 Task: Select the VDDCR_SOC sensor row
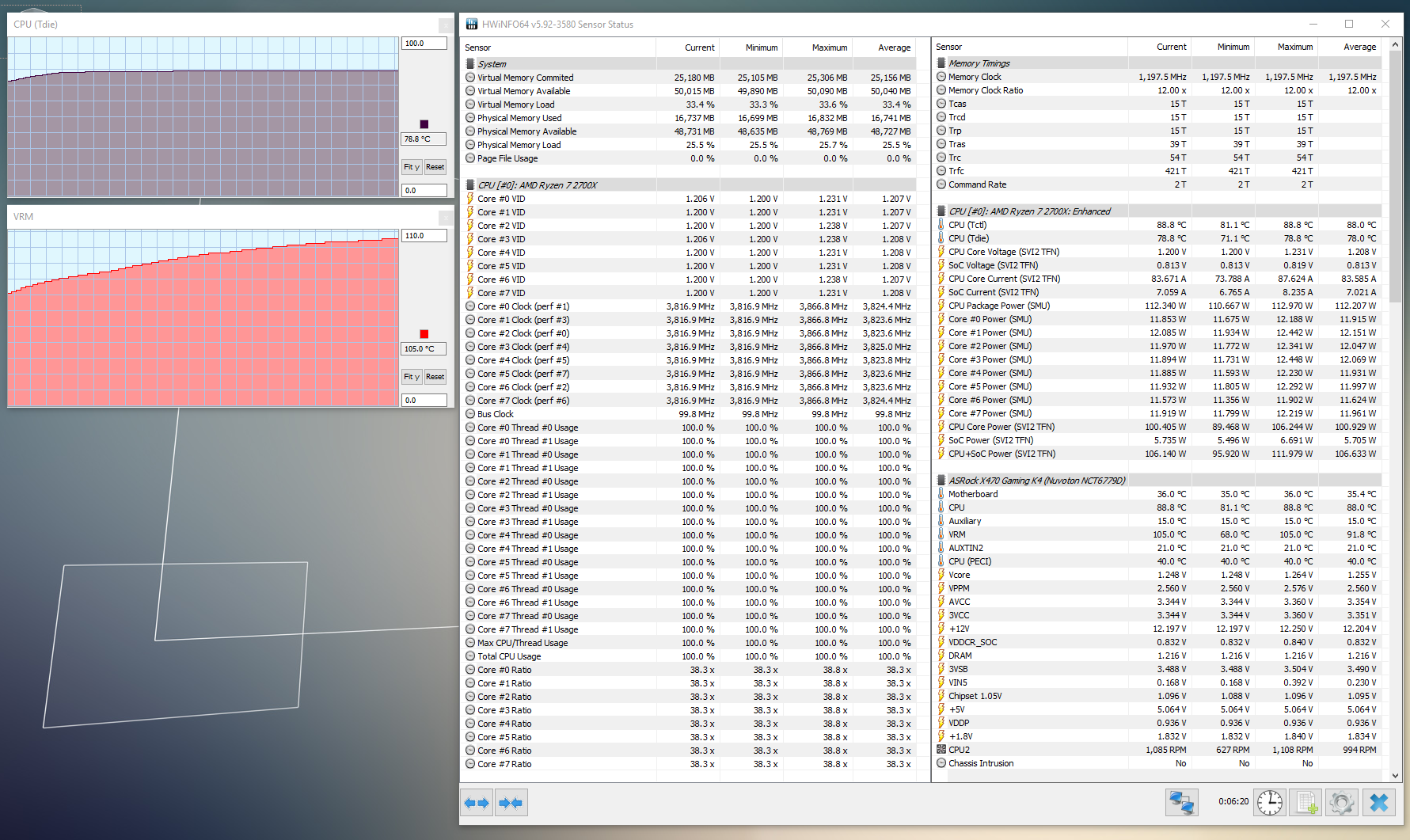1158,642
